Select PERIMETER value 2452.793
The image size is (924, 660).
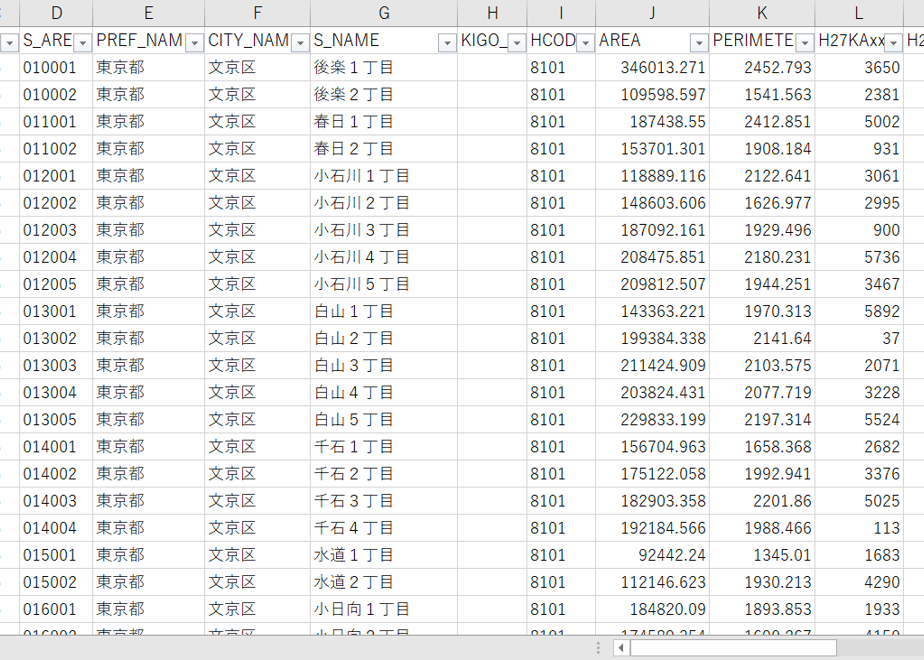762,67
